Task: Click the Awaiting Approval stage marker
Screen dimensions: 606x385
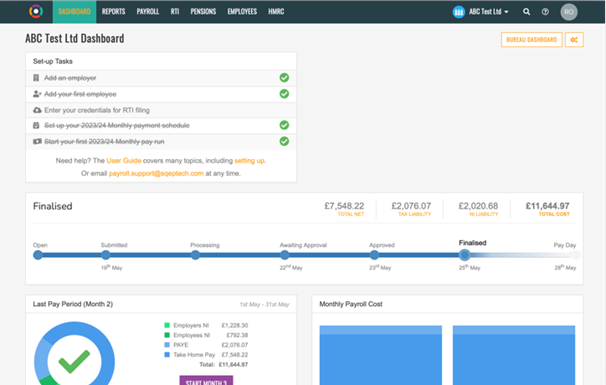Action: 285,255
